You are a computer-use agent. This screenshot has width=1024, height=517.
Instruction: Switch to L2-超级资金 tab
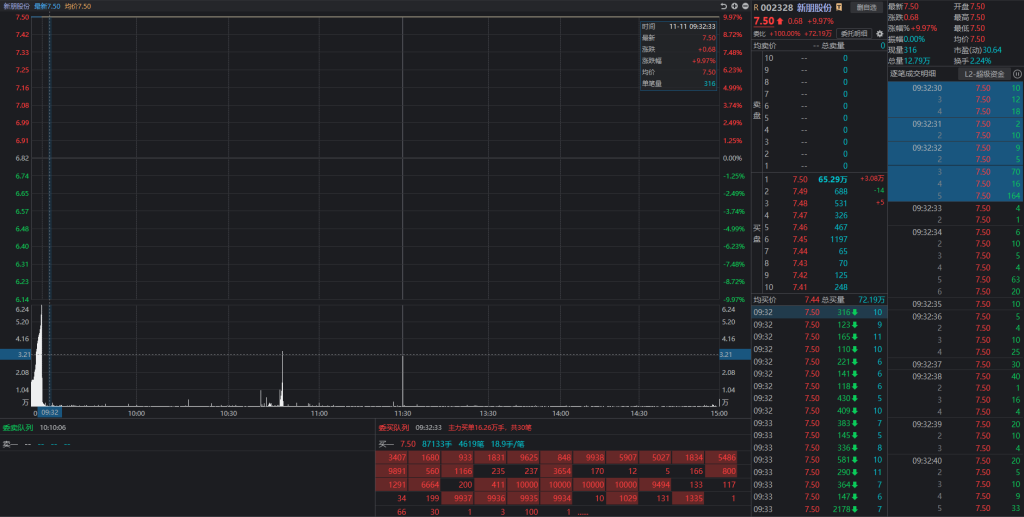coord(982,73)
